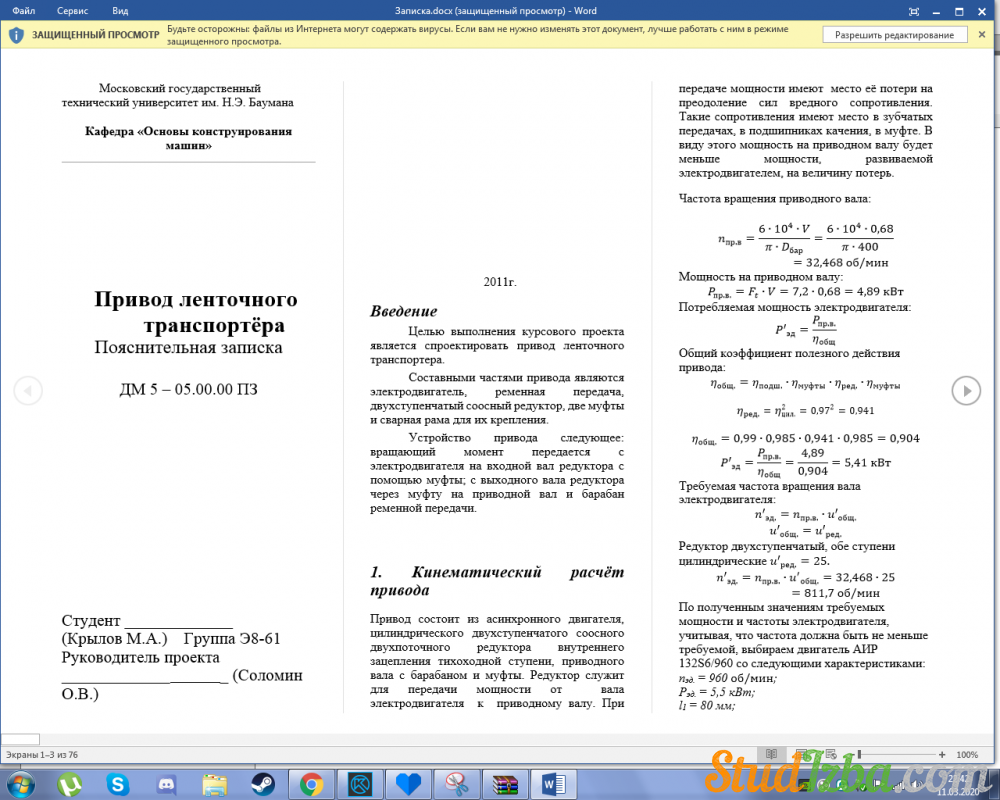Click the Московский государственный университет header
Viewport: 1000px width, 800px height.
pyautogui.click(x=178, y=95)
